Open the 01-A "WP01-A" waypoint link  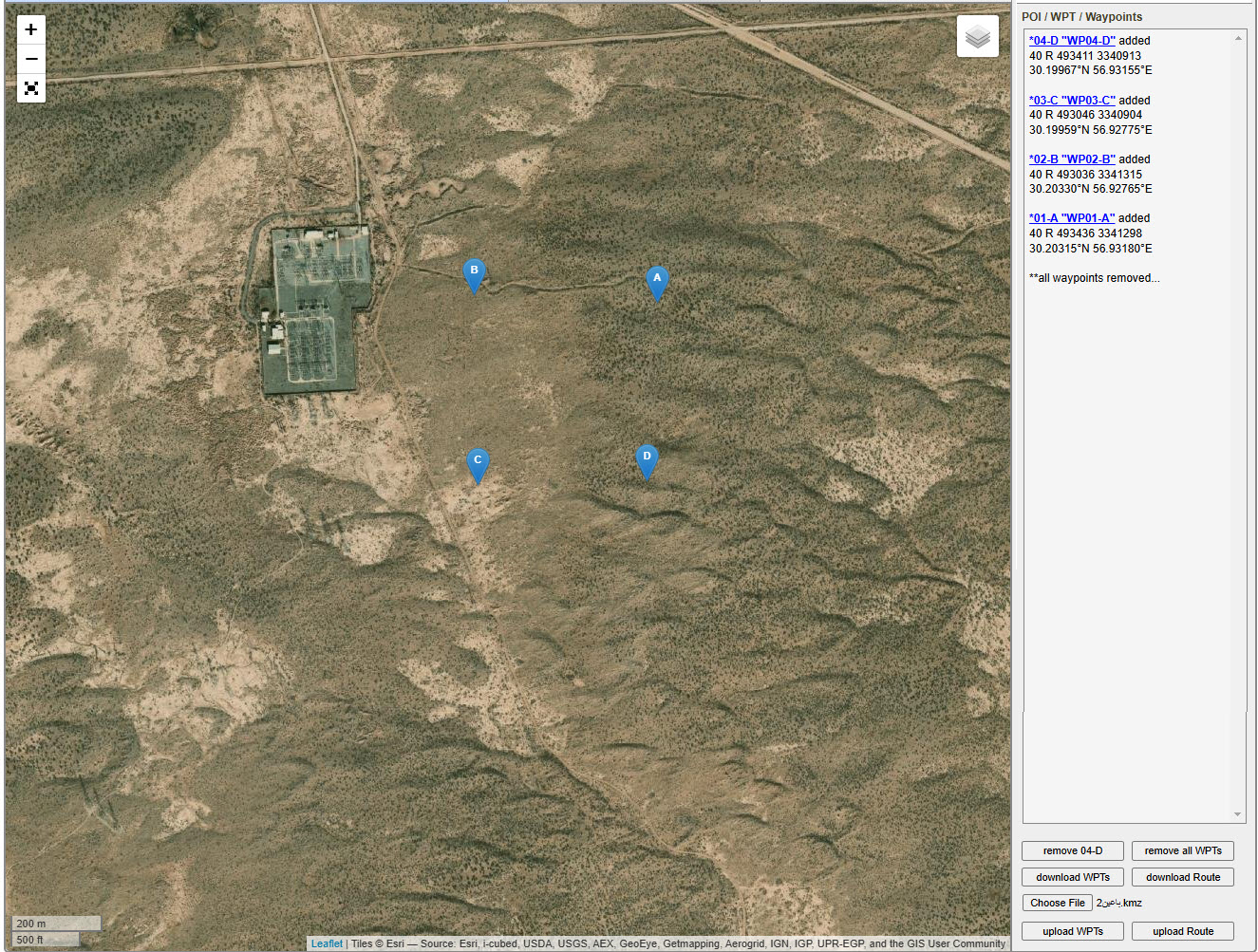1072,218
